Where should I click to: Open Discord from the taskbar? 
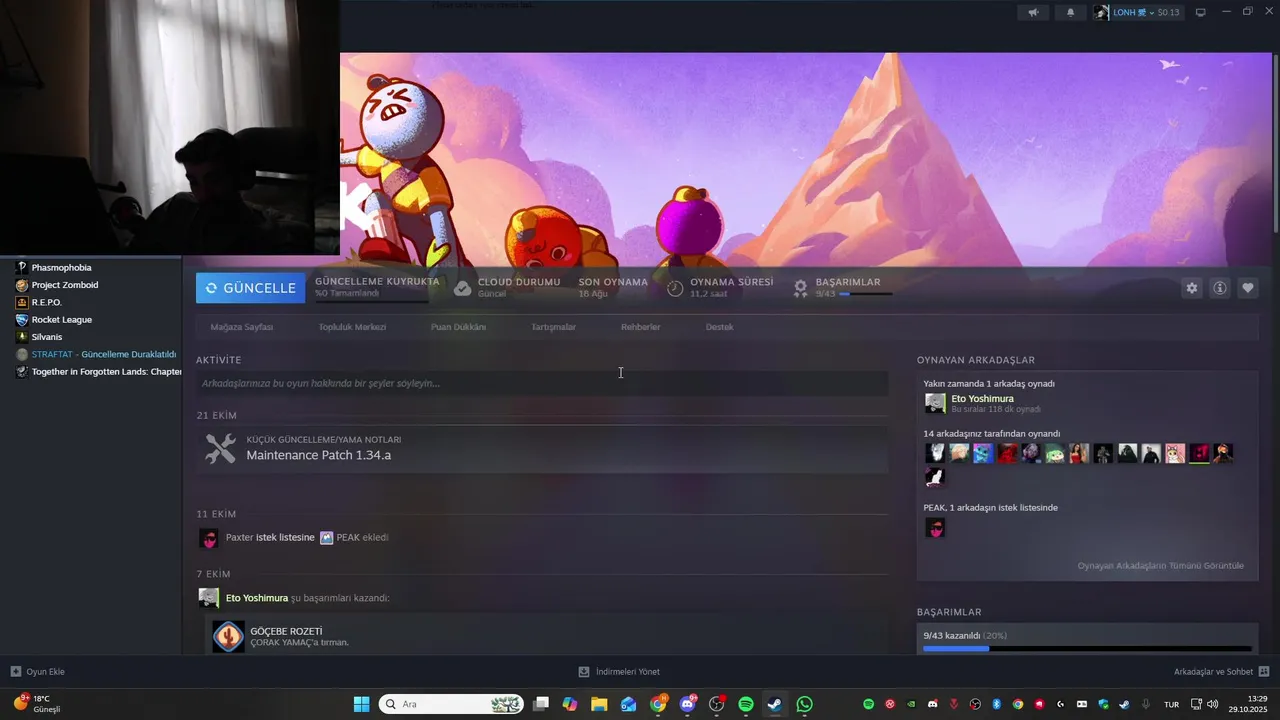[687, 704]
